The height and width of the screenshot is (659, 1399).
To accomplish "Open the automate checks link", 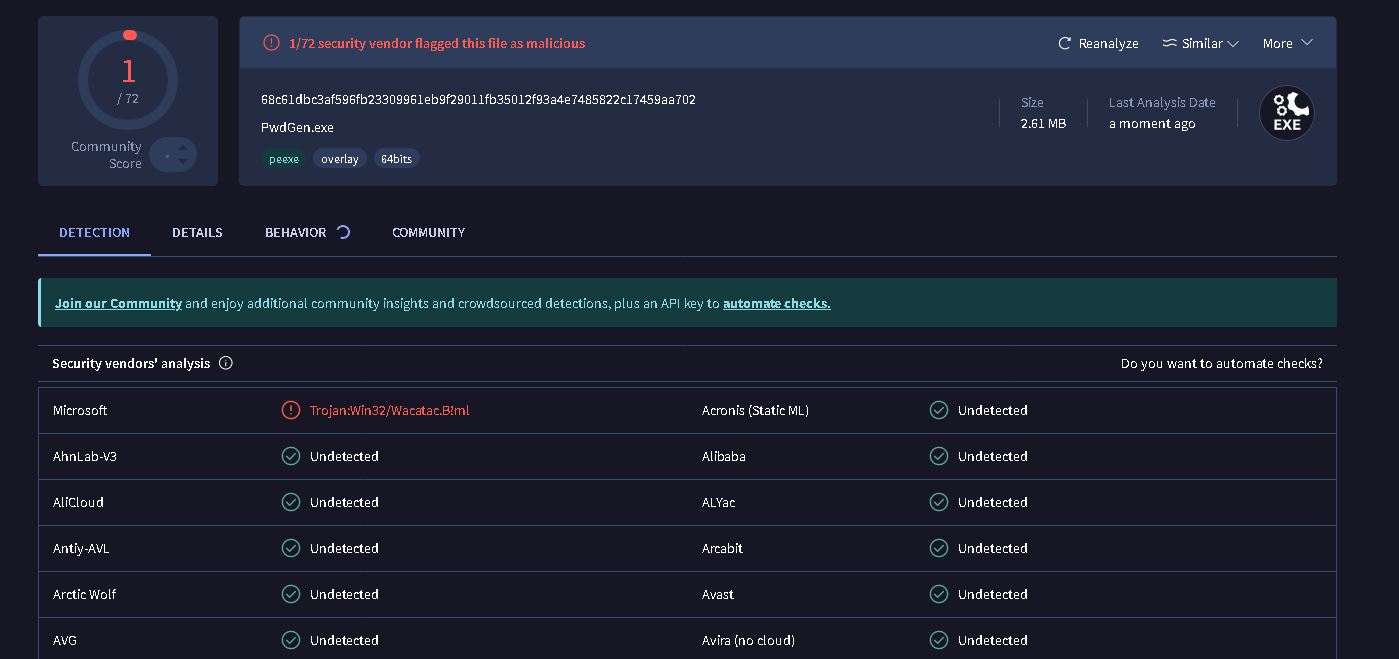I will point(776,303).
